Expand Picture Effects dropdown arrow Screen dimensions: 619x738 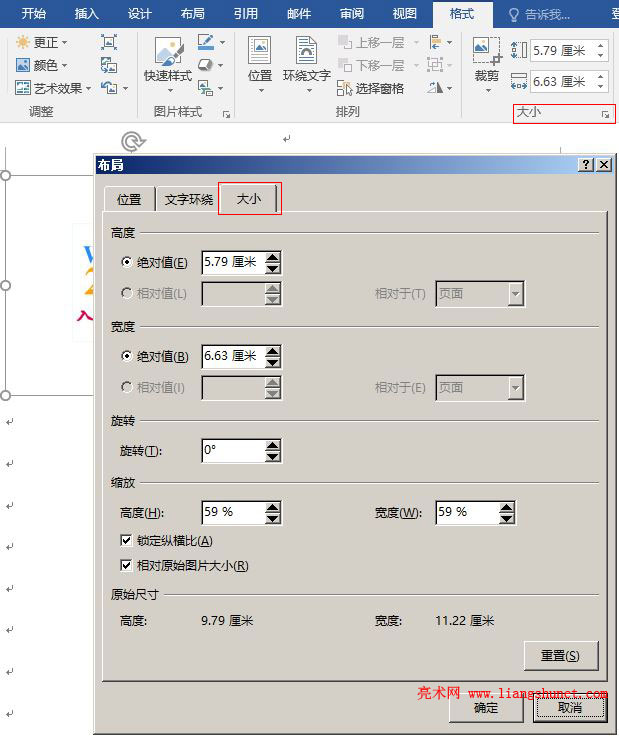(220, 65)
